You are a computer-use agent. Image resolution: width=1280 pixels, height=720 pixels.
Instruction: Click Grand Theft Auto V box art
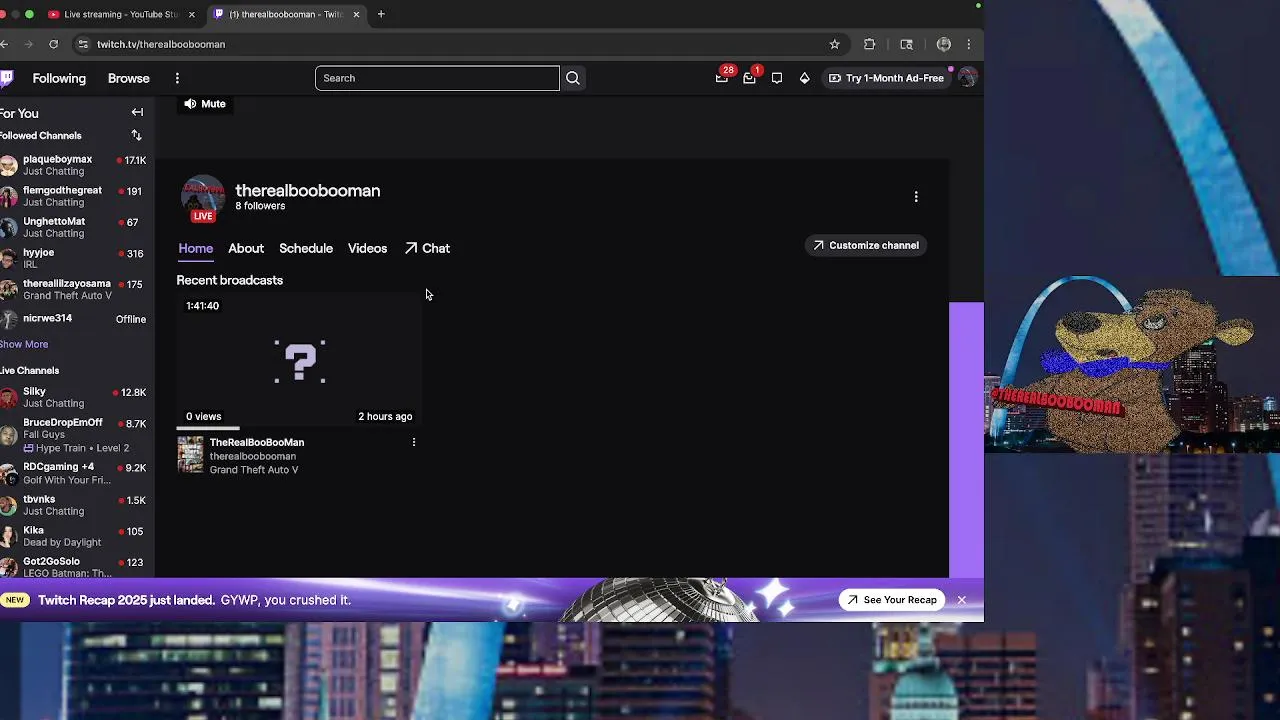point(190,456)
